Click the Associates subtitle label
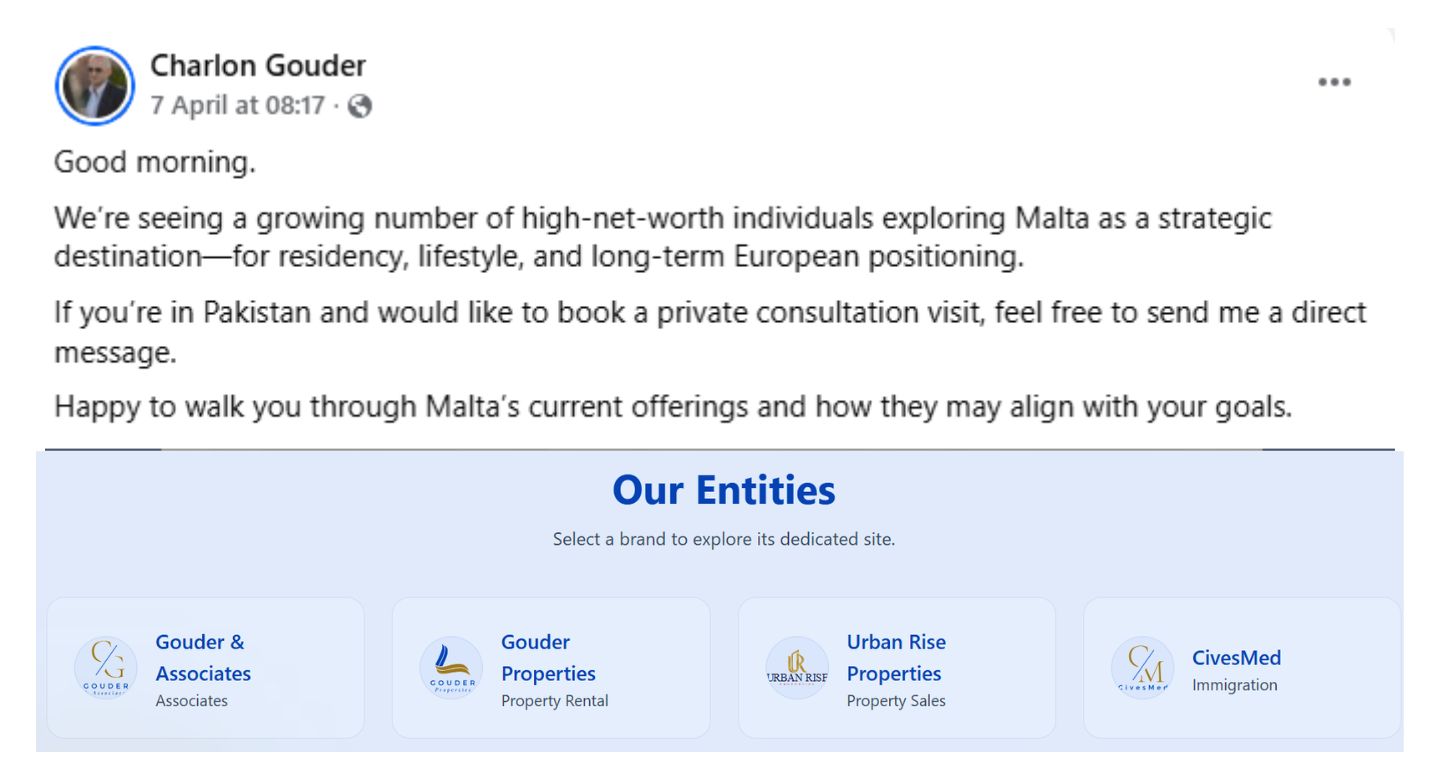 point(191,701)
